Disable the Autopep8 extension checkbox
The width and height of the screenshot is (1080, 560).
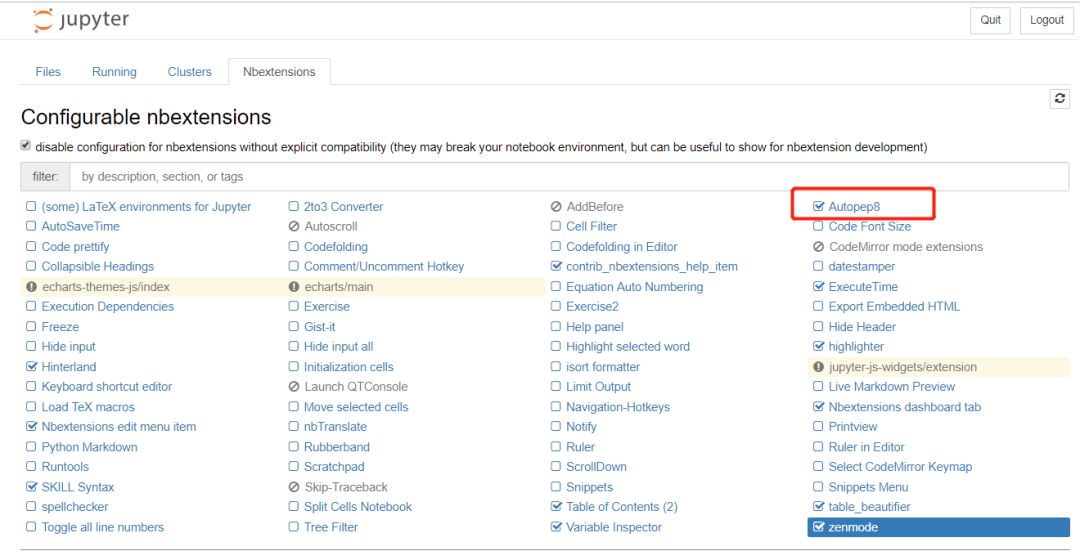[x=818, y=206]
